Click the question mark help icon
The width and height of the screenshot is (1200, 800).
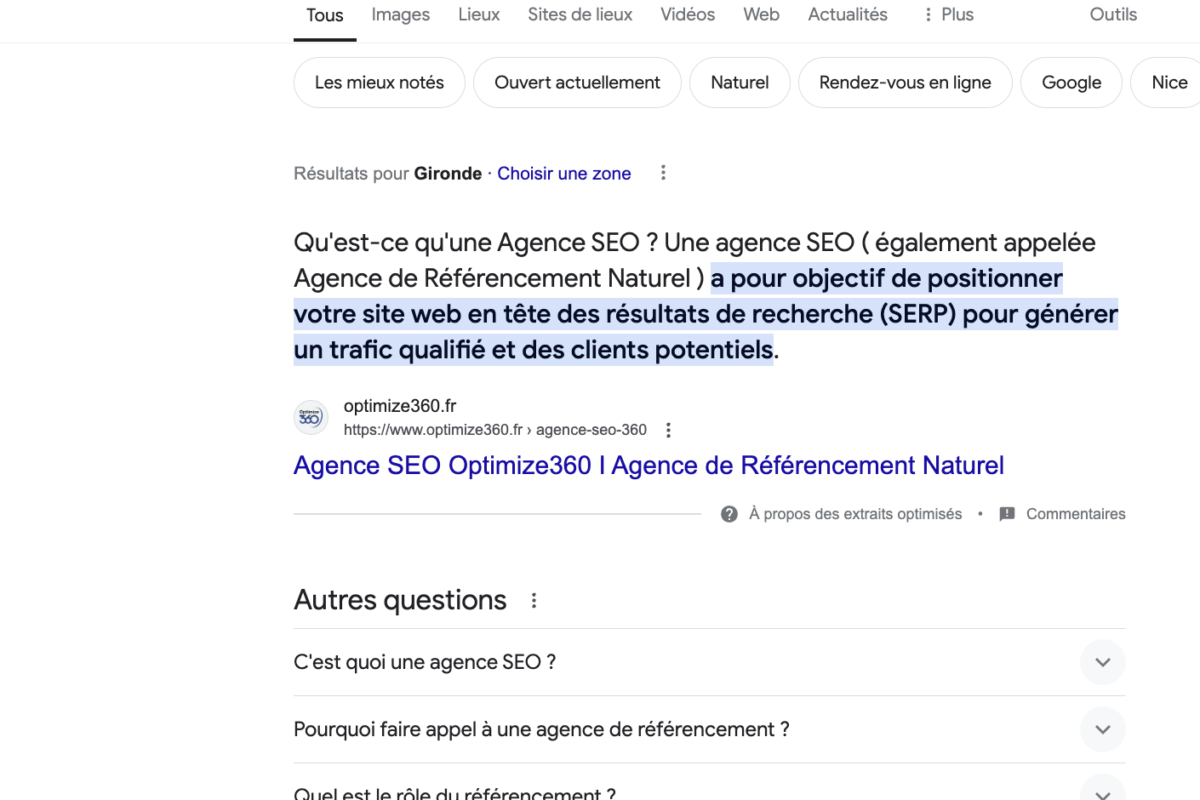point(730,514)
